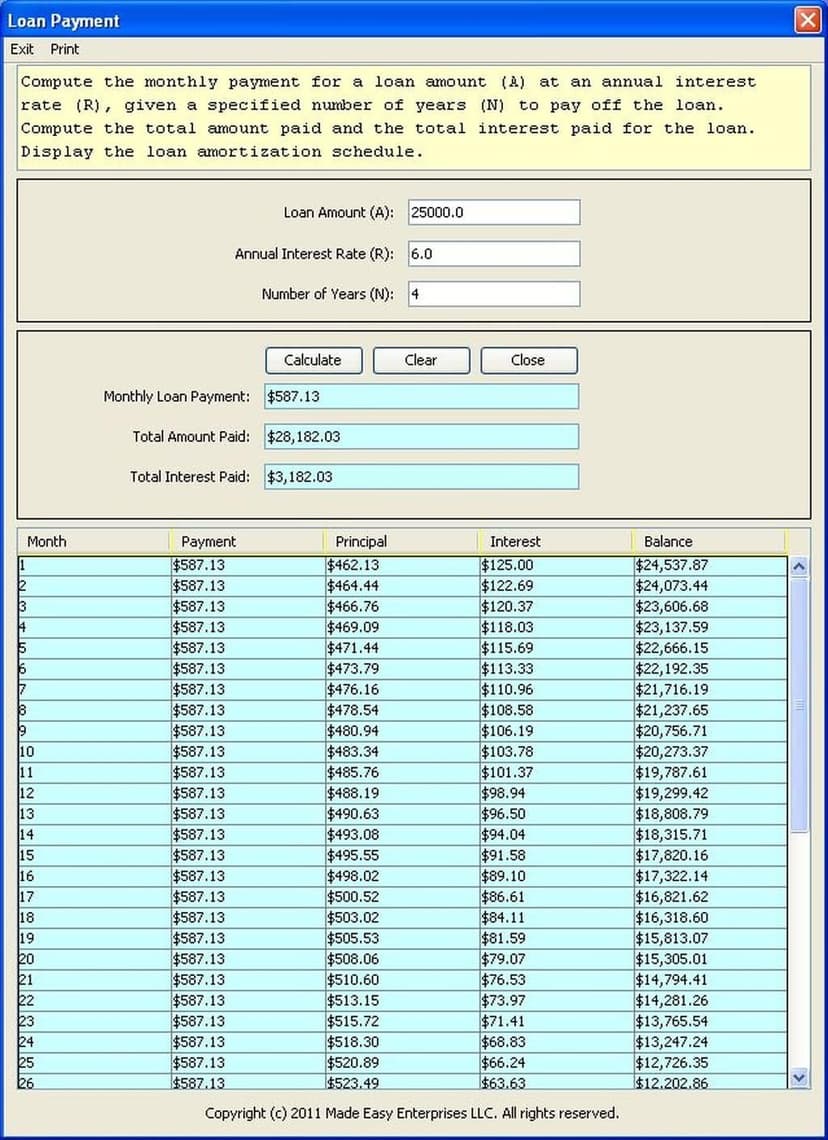Select the Total Amount Paid result field
This screenshot has height=1140, width=828.
point(422,436)
